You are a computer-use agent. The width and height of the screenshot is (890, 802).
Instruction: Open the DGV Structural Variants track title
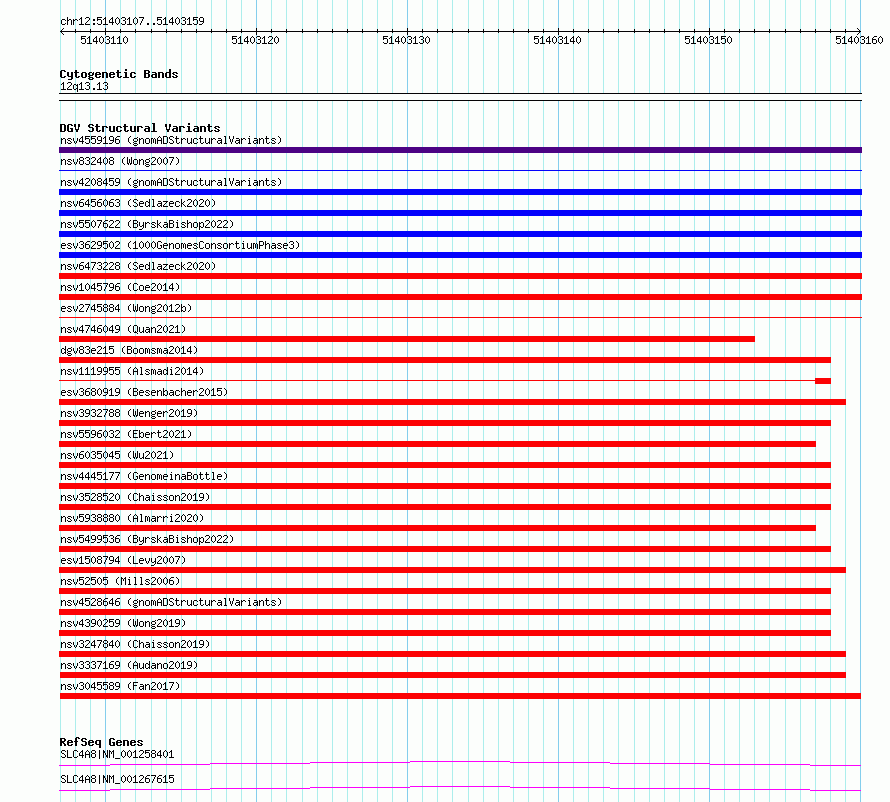point(140,128)
